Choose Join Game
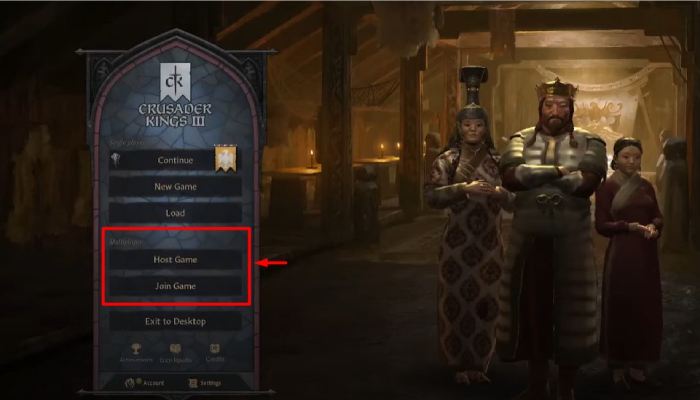Viewport: 700px width, 400px height. point(175,286)
